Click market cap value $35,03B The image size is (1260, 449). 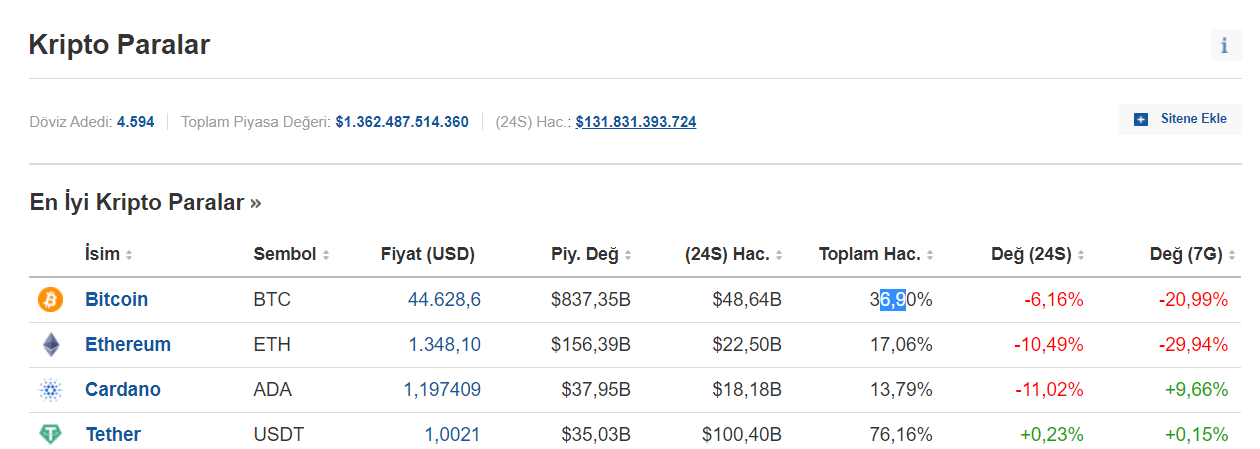point(596,434)
